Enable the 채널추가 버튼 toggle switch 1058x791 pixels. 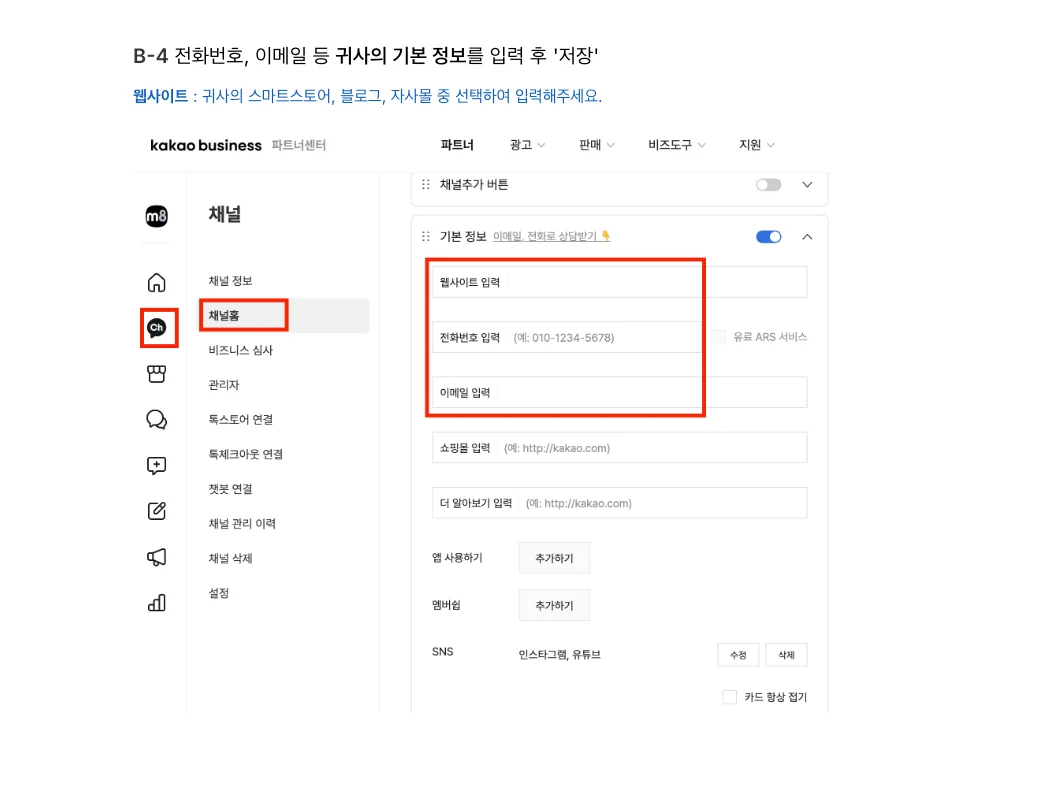(768, 185)
